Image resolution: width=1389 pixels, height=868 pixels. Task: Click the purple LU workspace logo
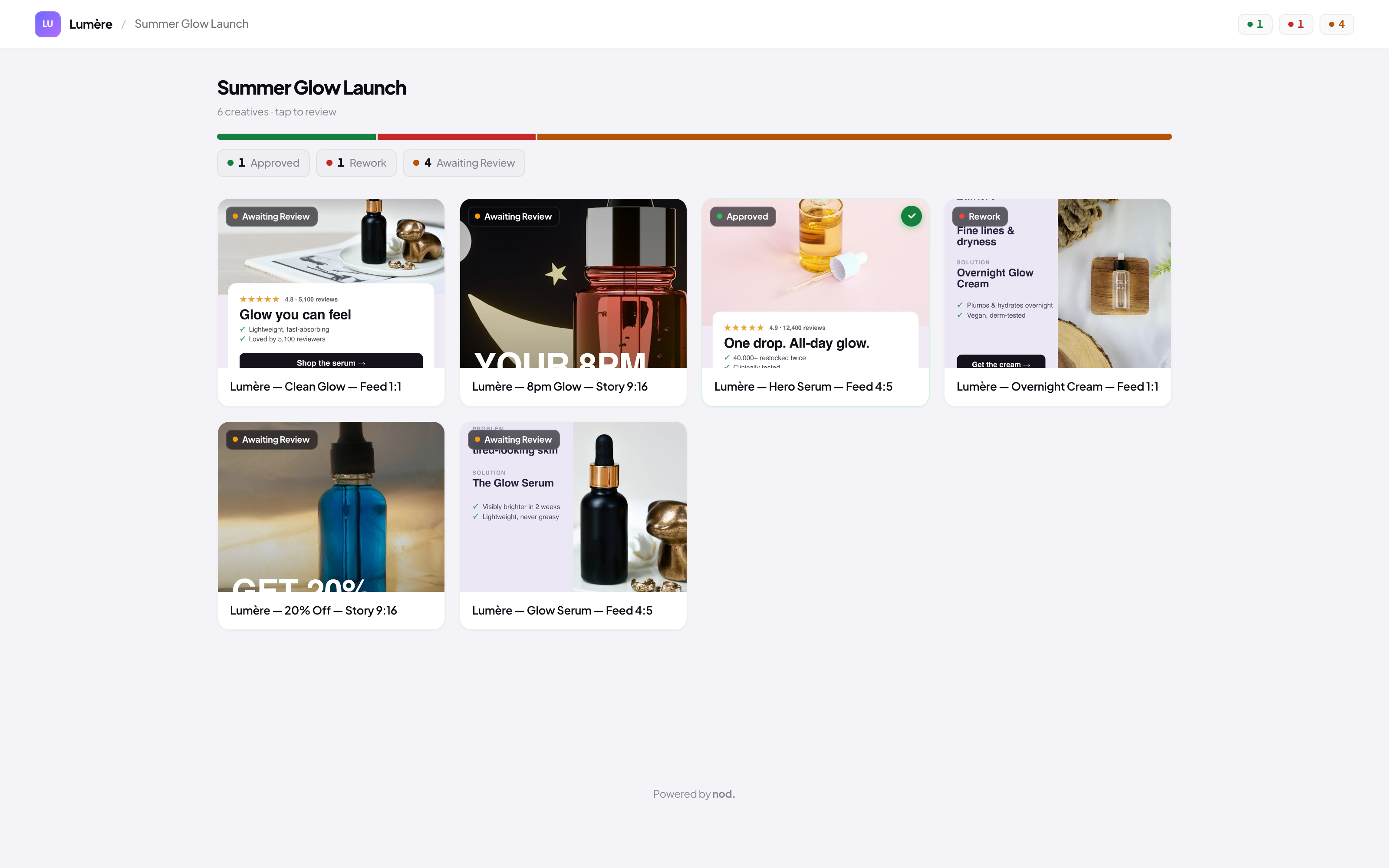click(48, 24)
